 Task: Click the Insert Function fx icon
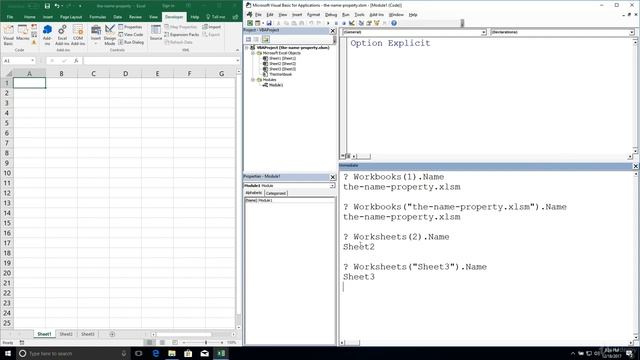(x=76, y=60)
